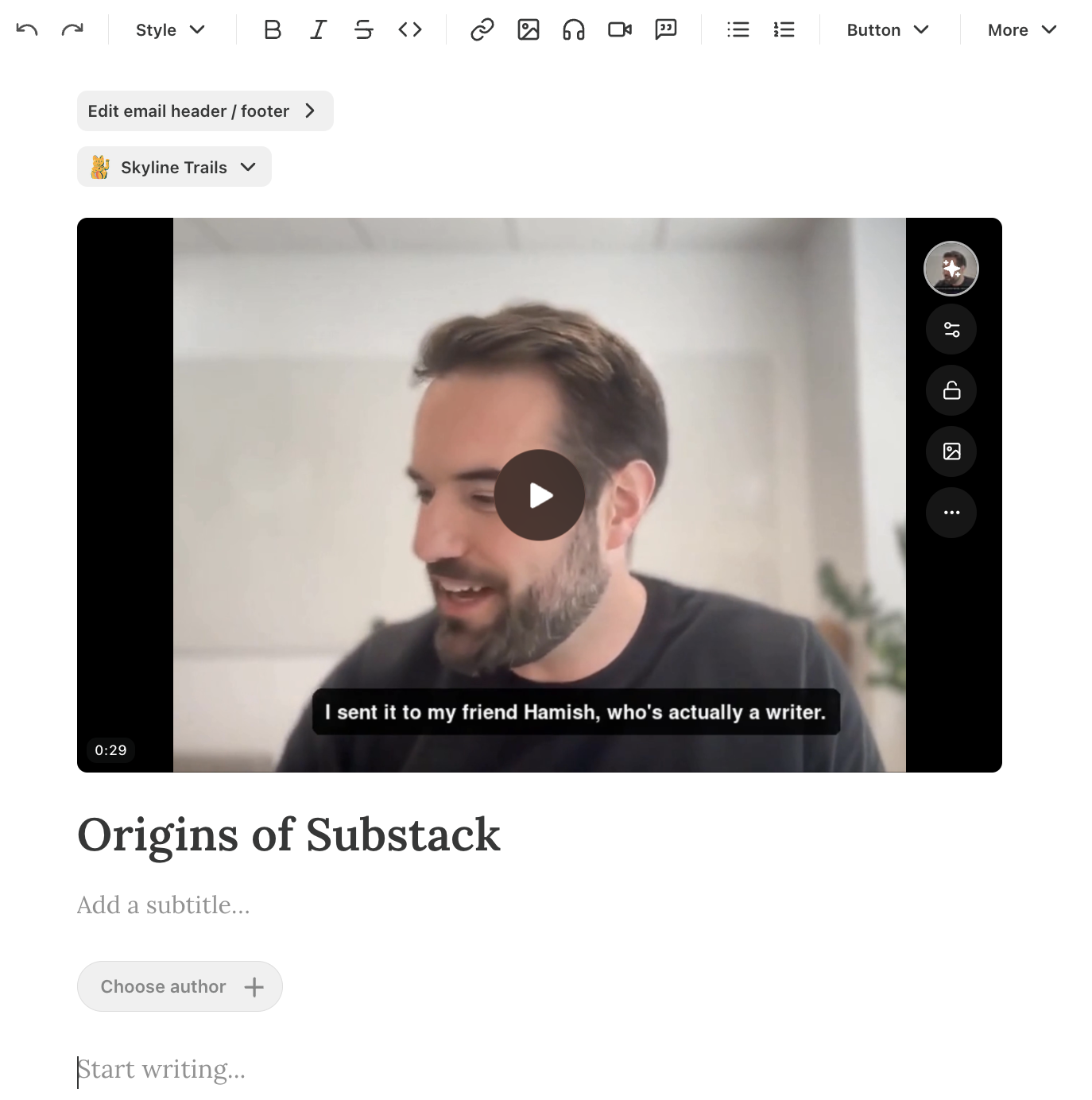Click the 0:29 video duration label
The width and height of the screenshot is (1092, 1100).
point(110,750)
